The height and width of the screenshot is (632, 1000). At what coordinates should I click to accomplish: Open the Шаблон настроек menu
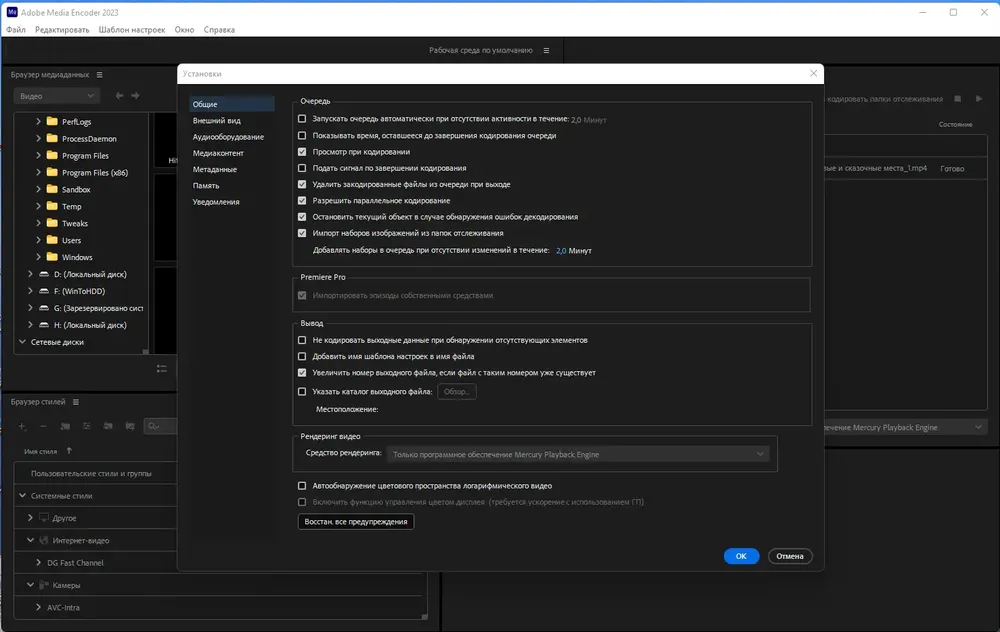[131, 30]
